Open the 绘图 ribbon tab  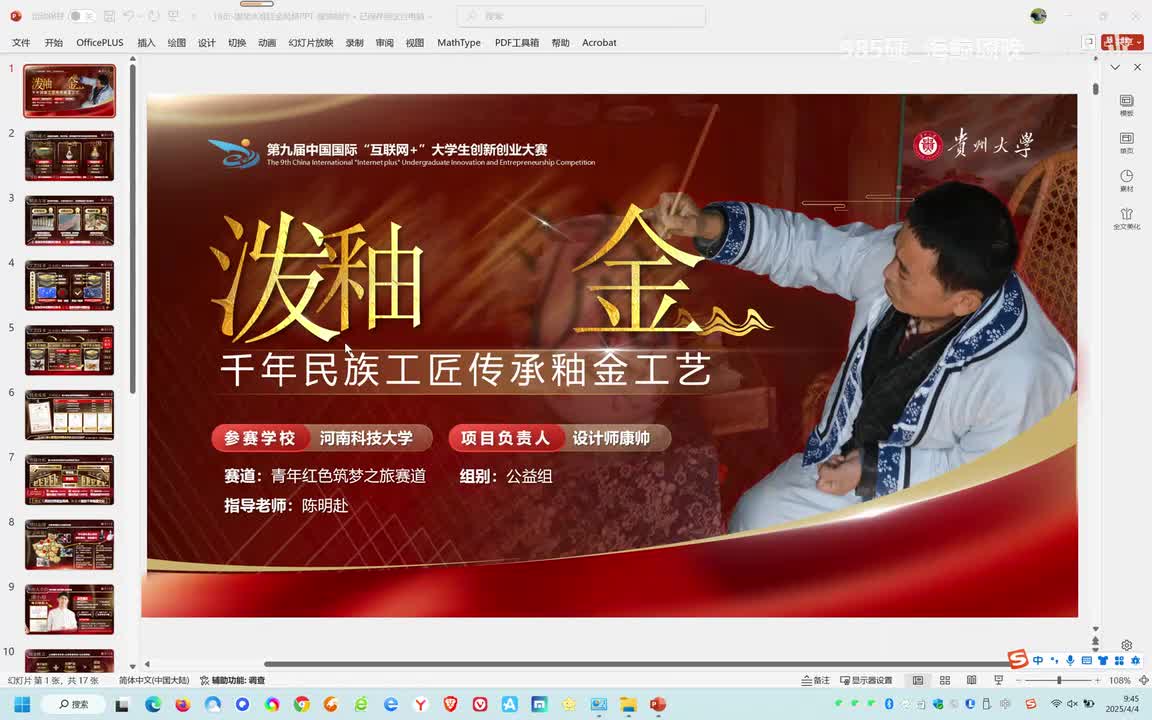tap(176, 43)
